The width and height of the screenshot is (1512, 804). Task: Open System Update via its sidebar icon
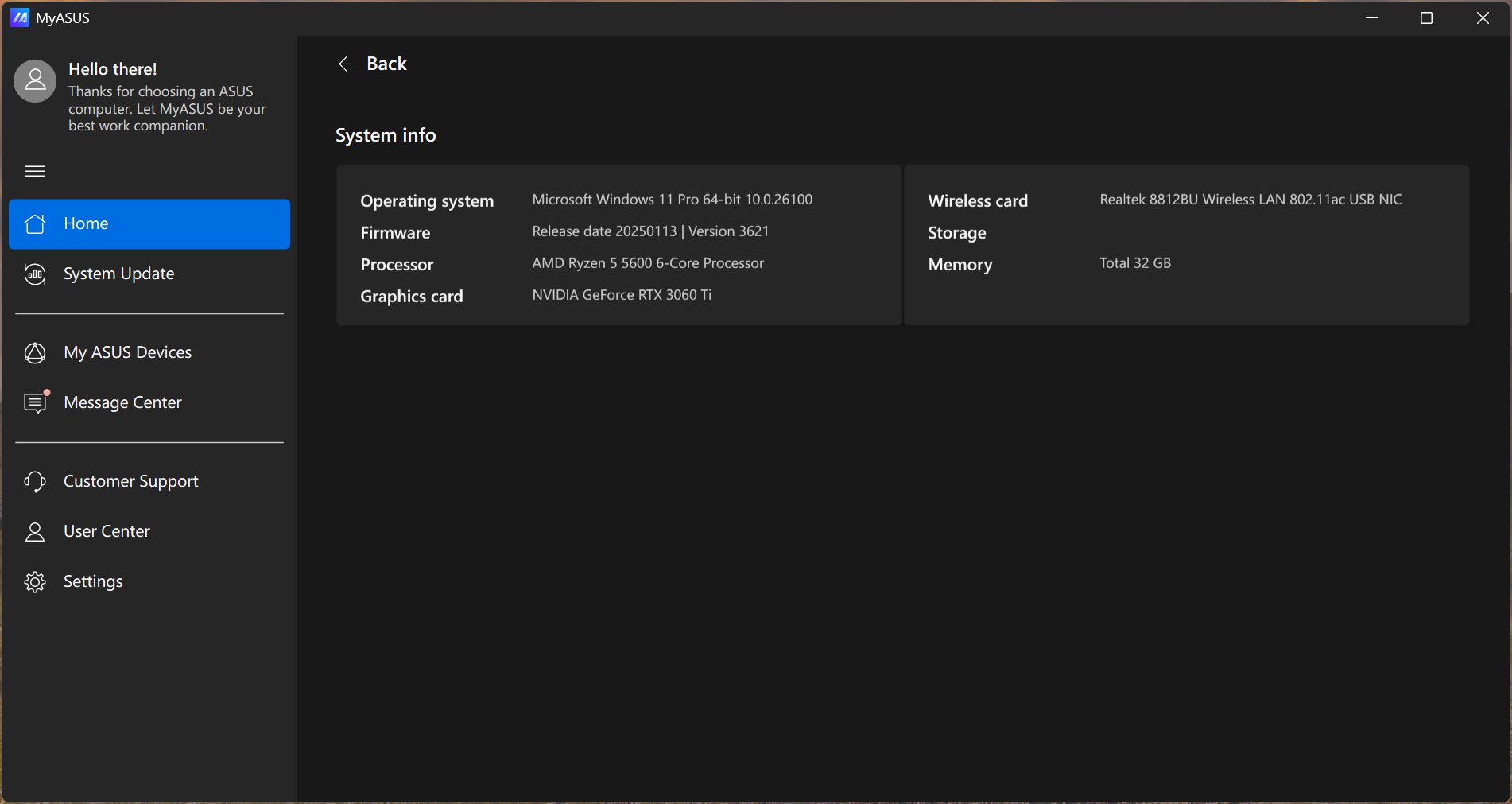pyautogui.click(x=35, y=274)
